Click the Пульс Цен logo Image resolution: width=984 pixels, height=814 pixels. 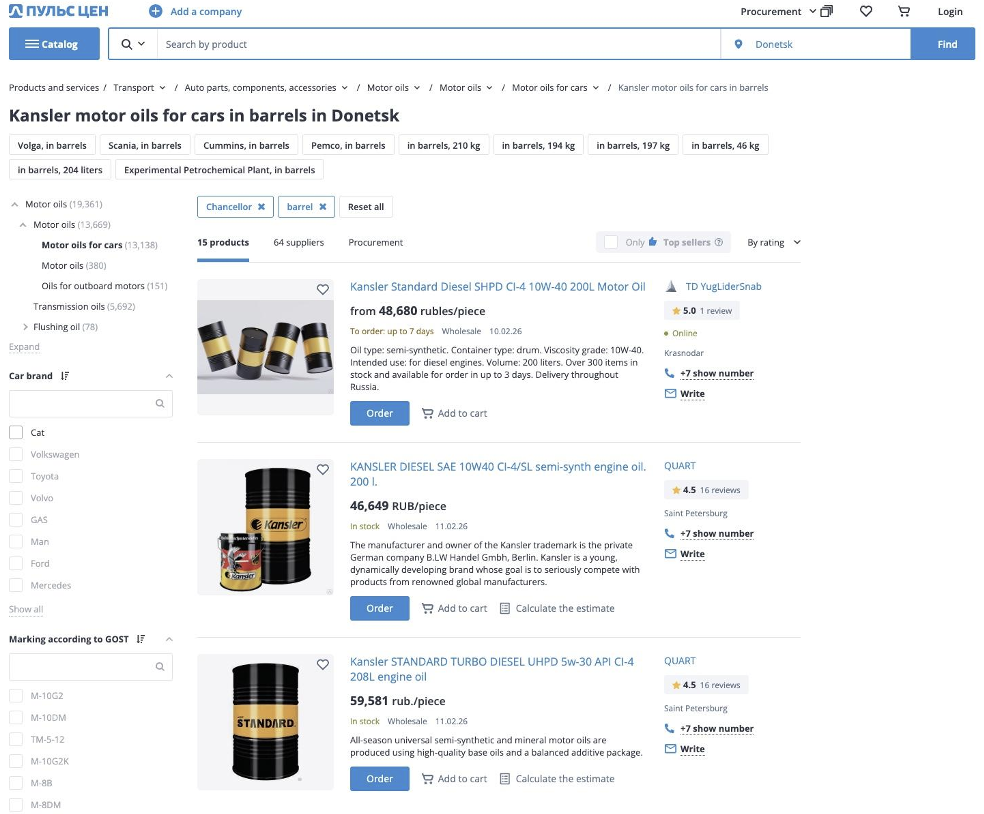58,11
